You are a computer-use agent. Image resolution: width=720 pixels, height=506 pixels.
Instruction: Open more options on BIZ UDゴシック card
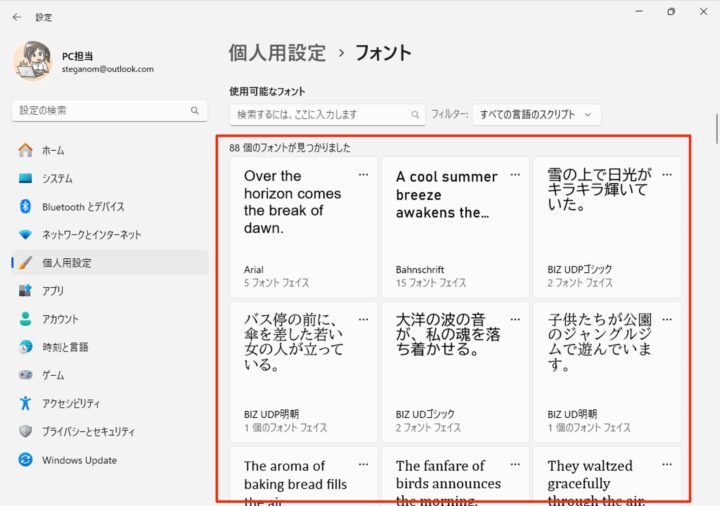click(515, 319)
